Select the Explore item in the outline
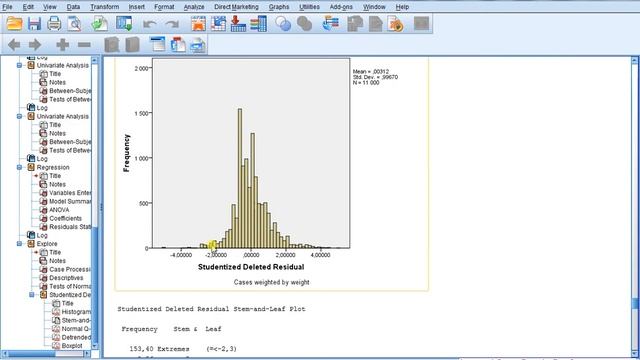 pos(47,244)
